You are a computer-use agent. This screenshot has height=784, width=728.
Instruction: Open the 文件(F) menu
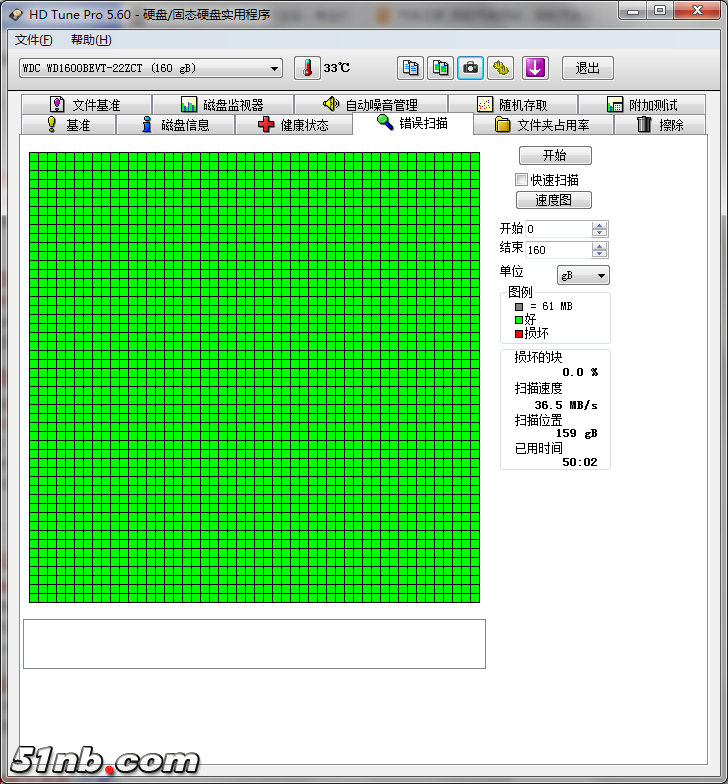coord(34,40)
